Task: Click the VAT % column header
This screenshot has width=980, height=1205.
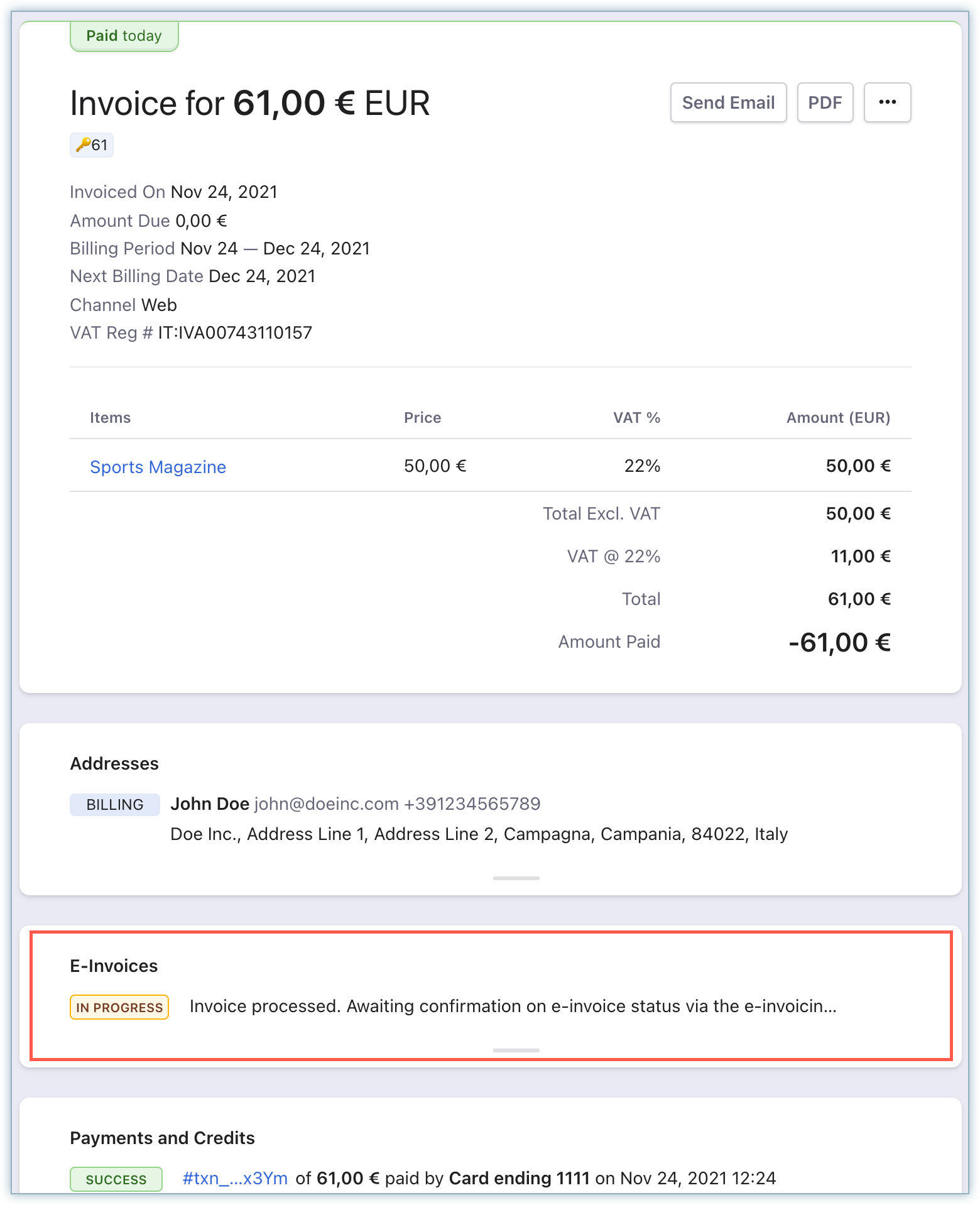Action: click(x=636, y=418)
